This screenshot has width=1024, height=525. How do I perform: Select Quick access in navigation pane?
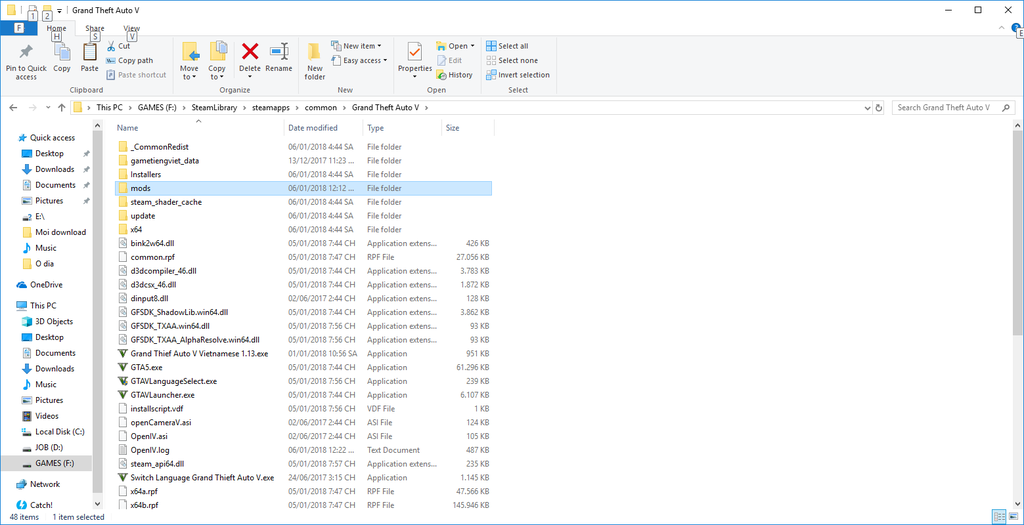52,138
